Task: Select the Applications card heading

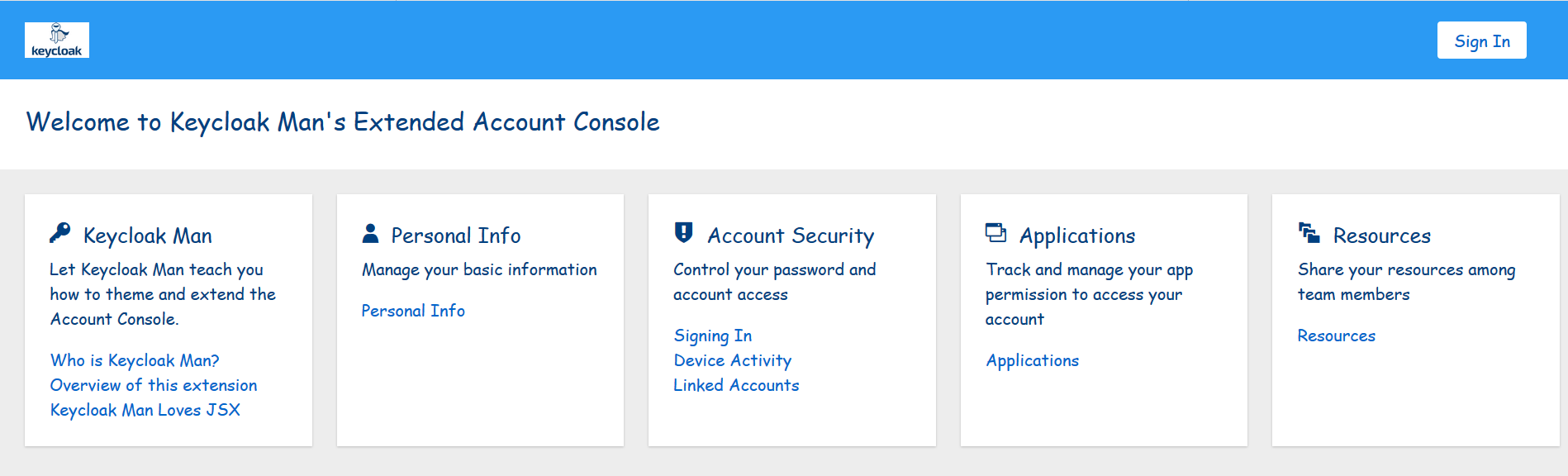Action: pyautogui.click(x=1077, y=236)
